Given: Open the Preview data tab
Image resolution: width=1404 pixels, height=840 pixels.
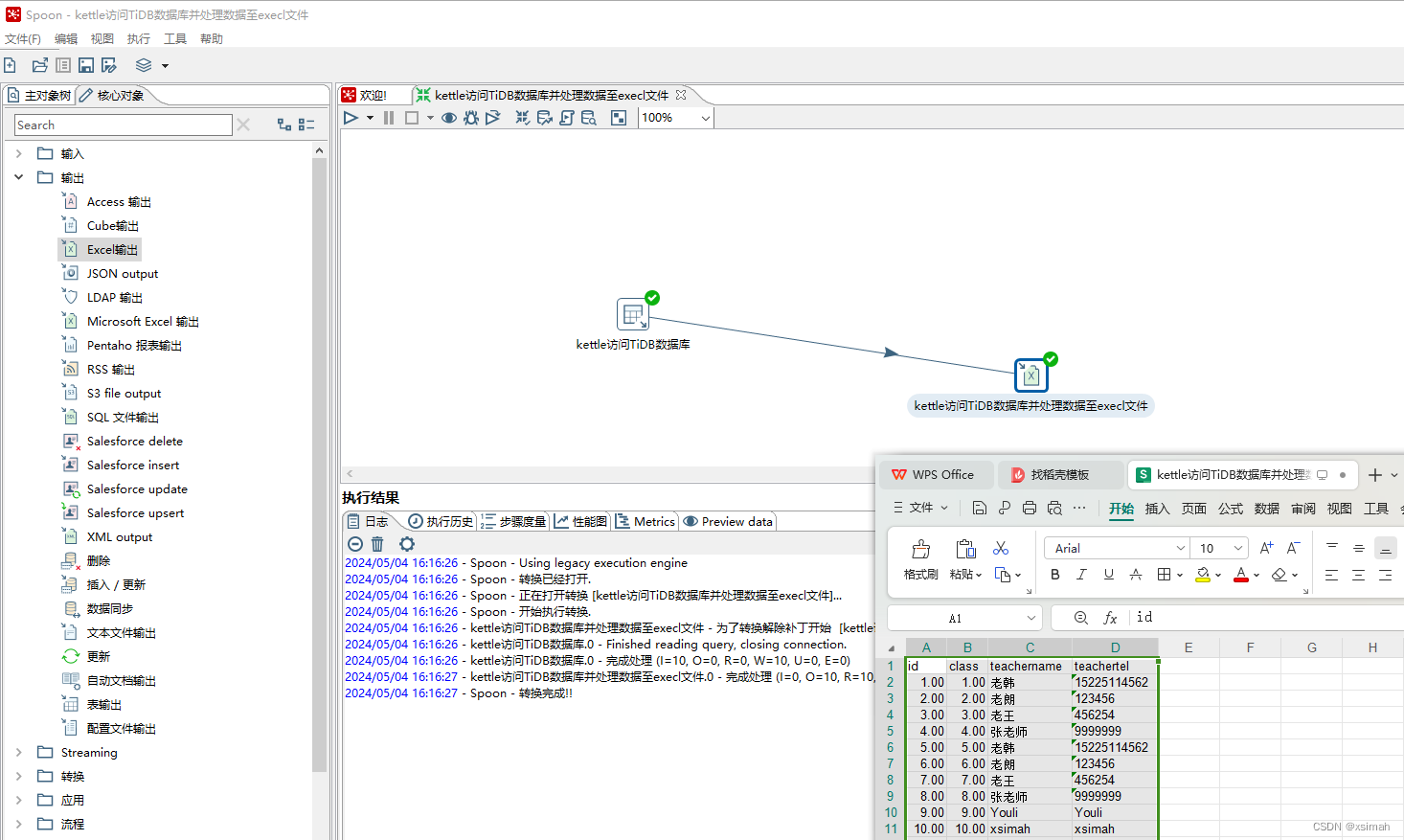Looking at the screenshot, I should click(x=728, y=521).
